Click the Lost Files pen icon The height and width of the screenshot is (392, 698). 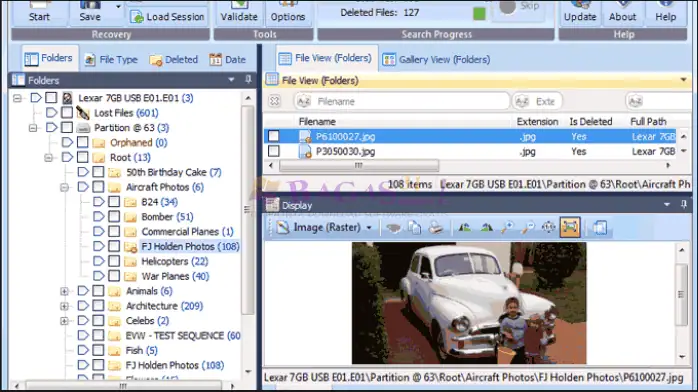[x=82, y=113]
